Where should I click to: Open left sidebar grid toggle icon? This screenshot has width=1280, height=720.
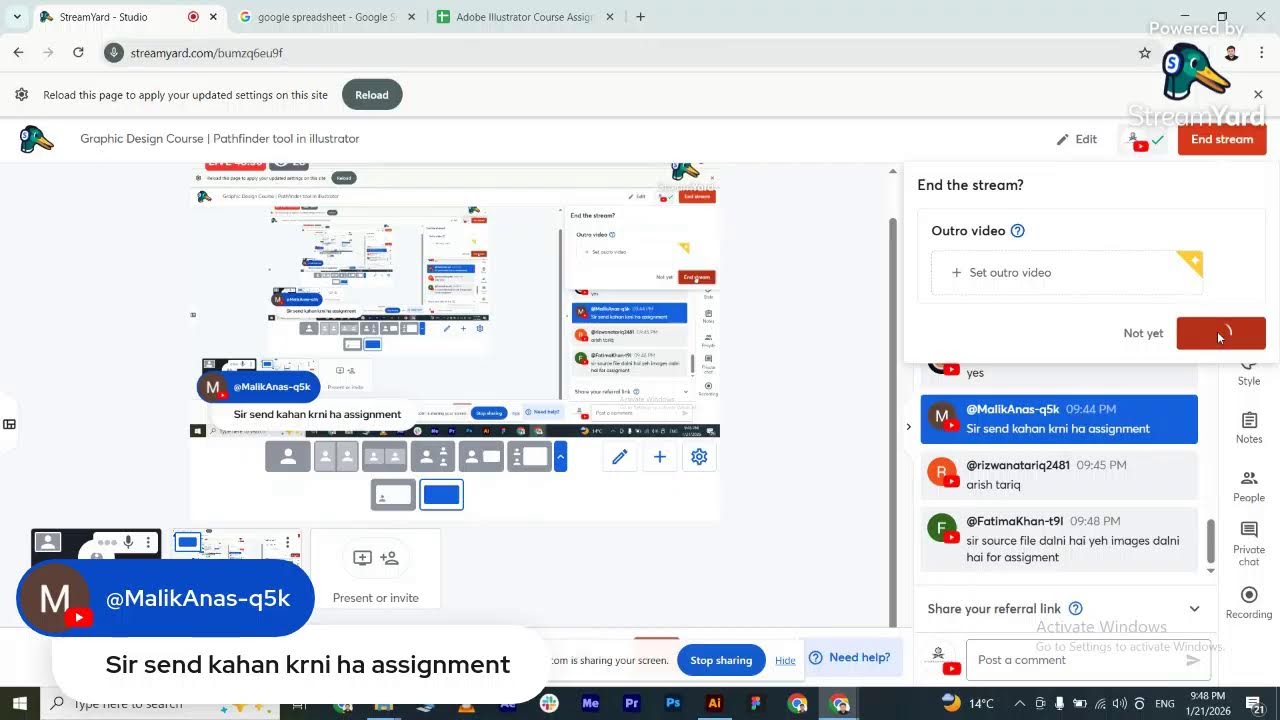click(9, 424)
